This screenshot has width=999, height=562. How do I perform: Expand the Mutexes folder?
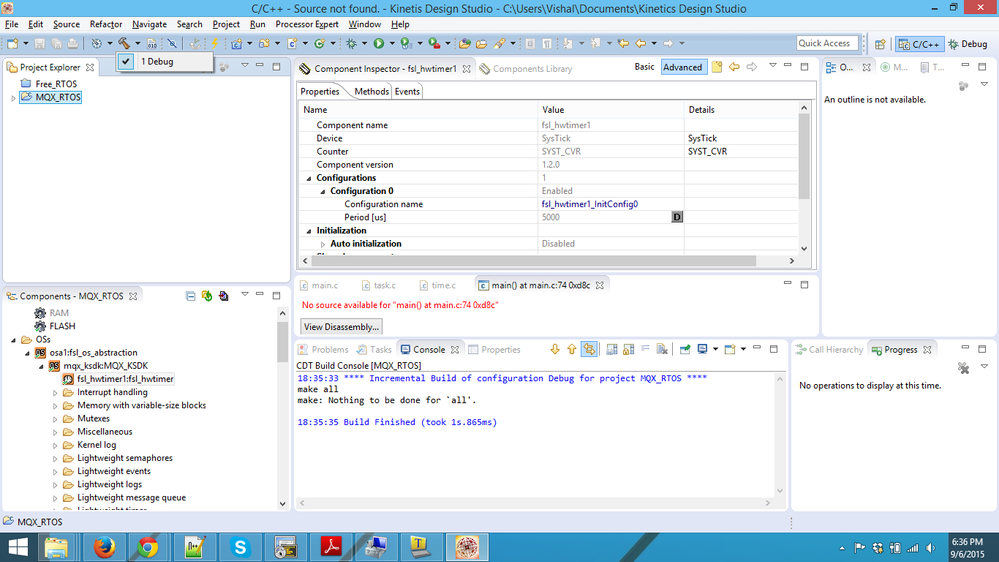click(55, 419)
